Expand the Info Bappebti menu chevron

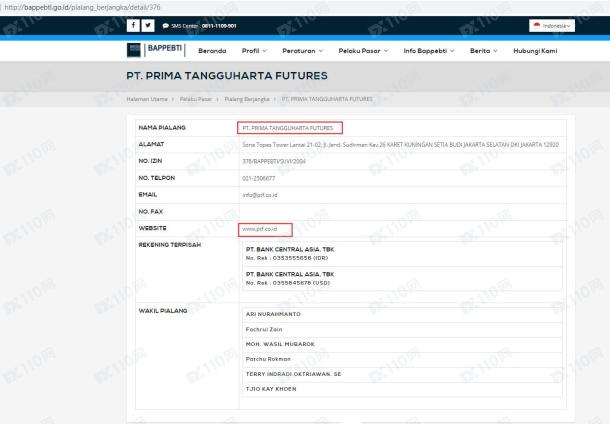pos(452,51)
